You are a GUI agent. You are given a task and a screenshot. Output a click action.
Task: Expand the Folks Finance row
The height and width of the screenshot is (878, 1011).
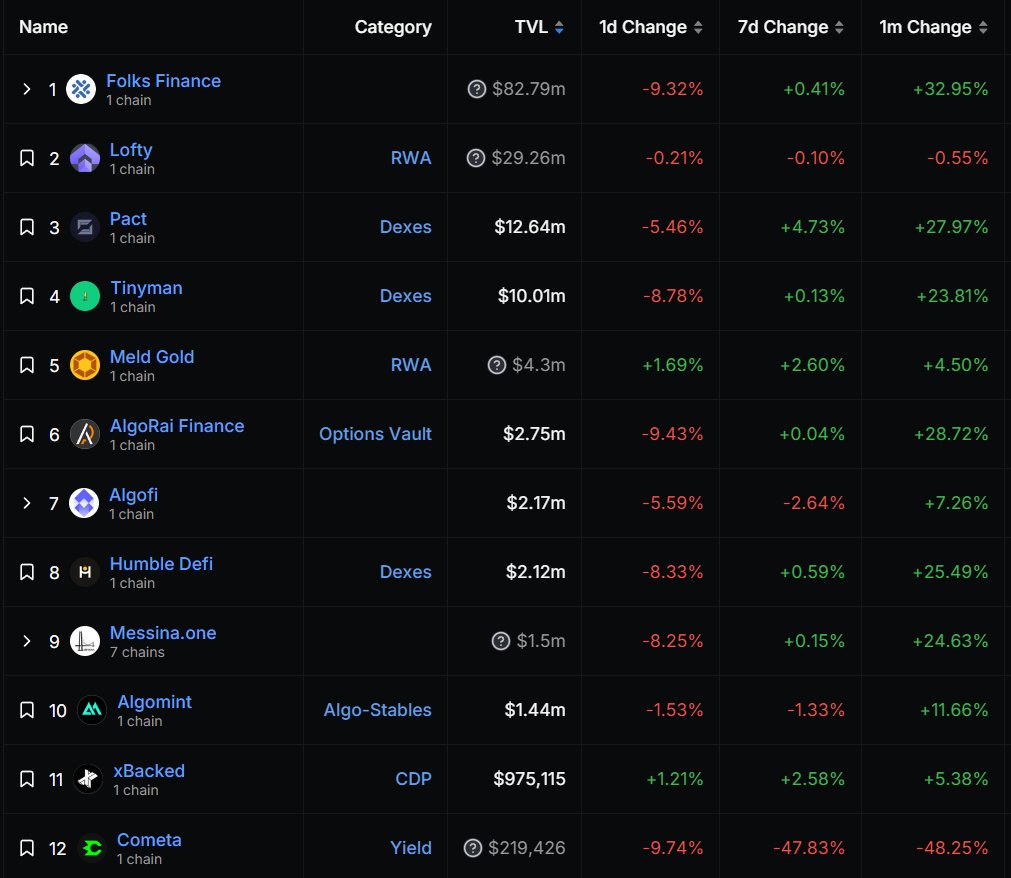click(x=26, y=89)
